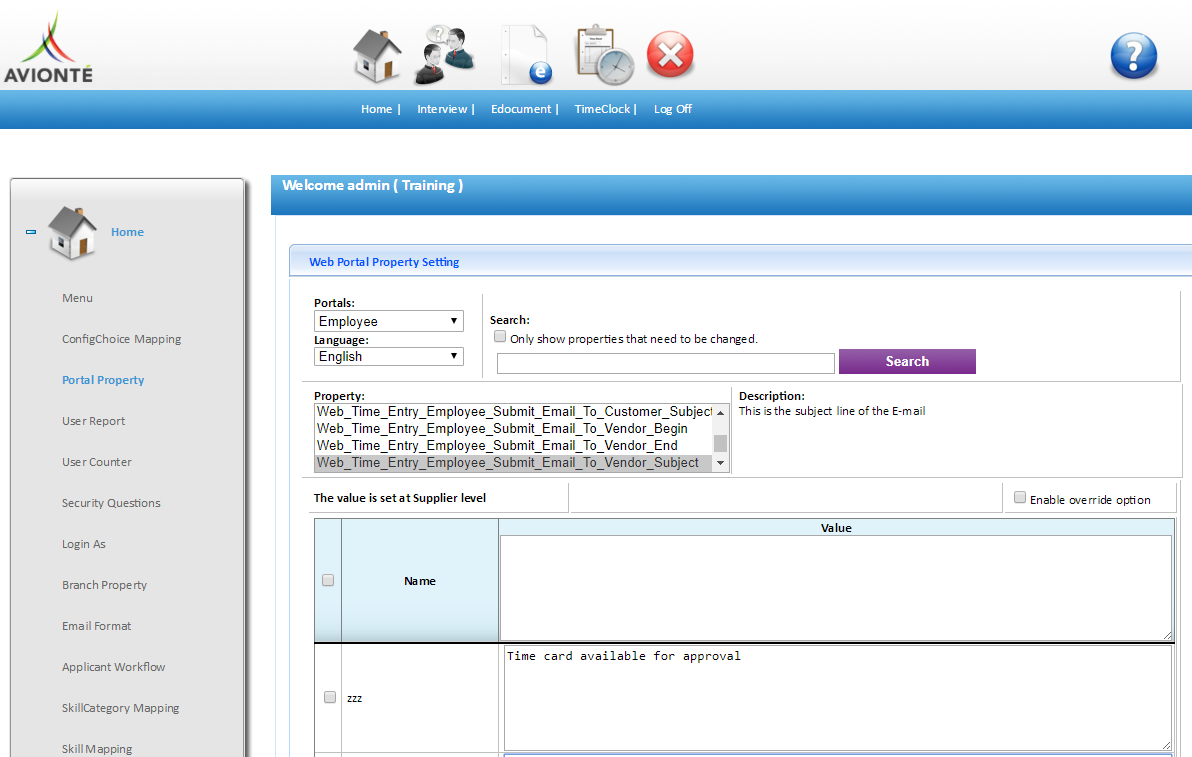The height and width of the screenshot is (757, 1192).
Task: Open the sidebar Home link
Action: (x=127, y=232)
